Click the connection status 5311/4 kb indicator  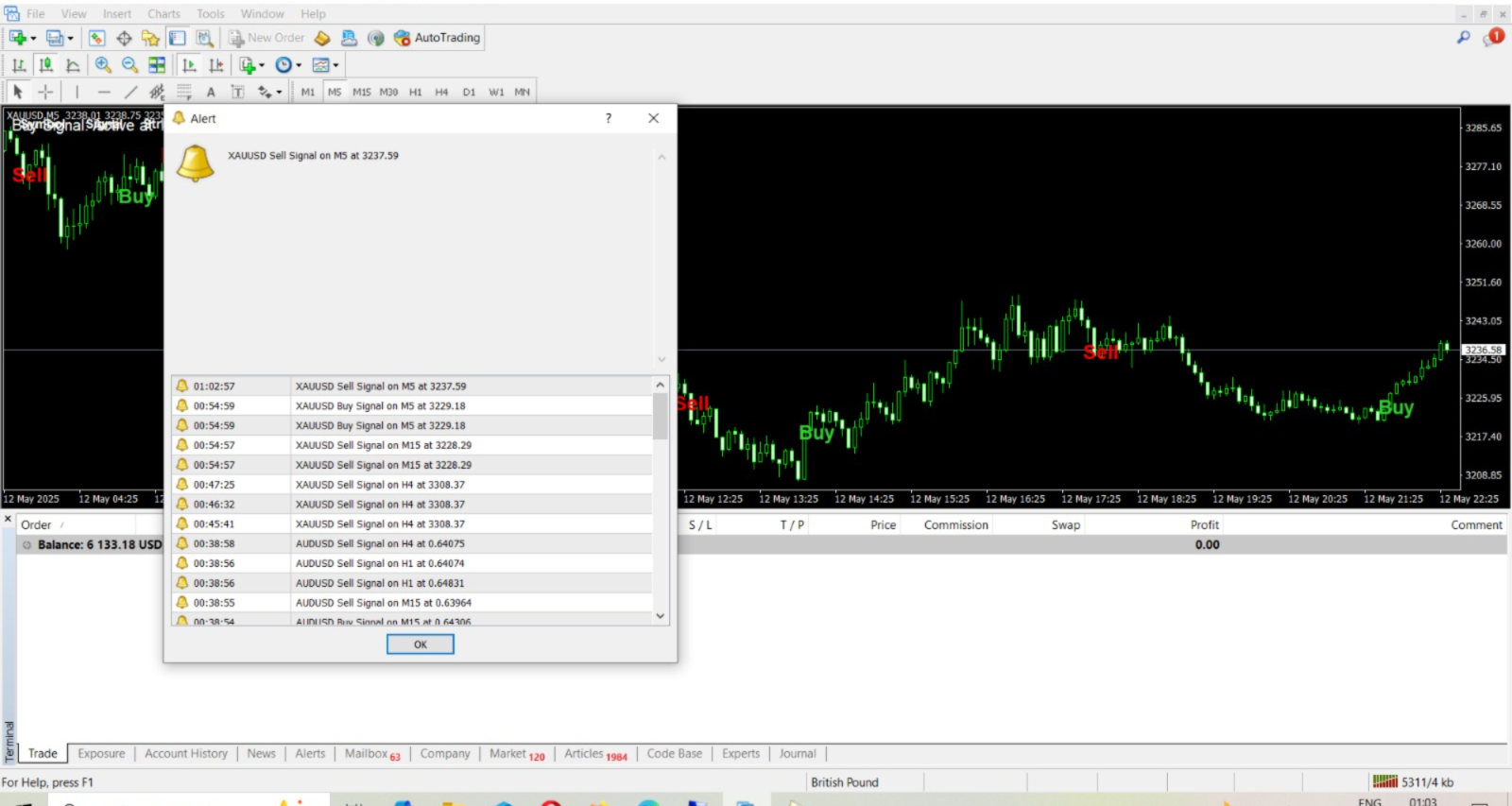[x=1414, y=782]
